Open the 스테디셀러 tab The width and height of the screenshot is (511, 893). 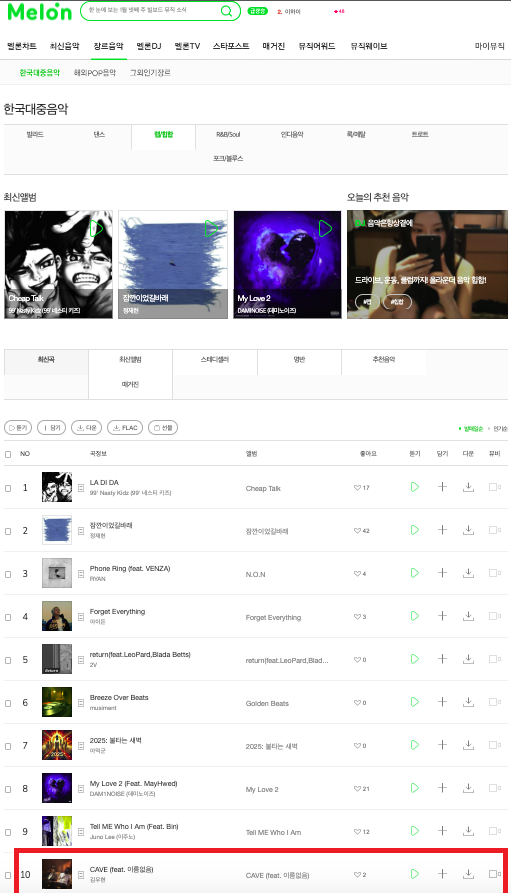point(215,360)
